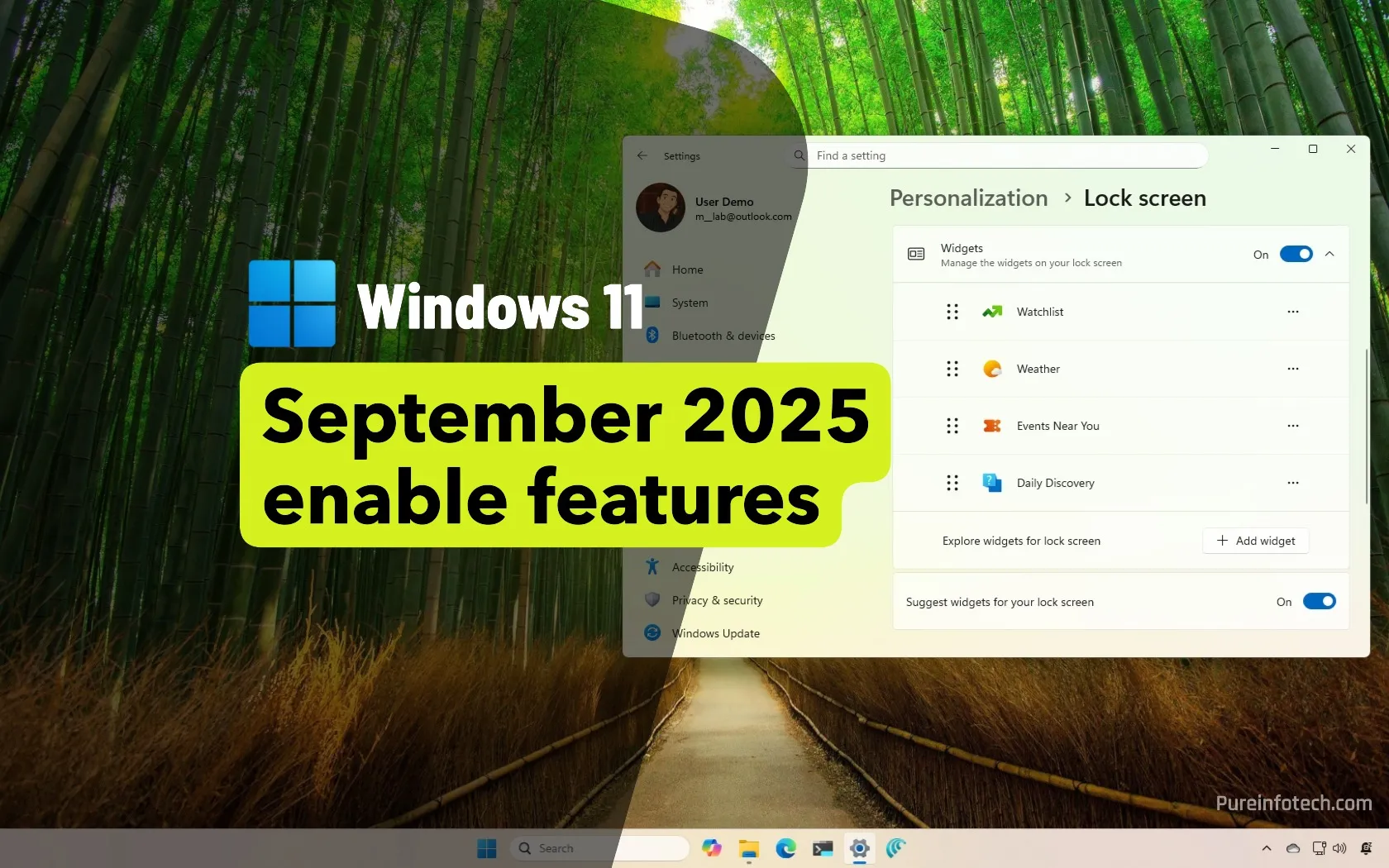Click the Add widget button
Screen dimensions: 1389x868
1256,541
